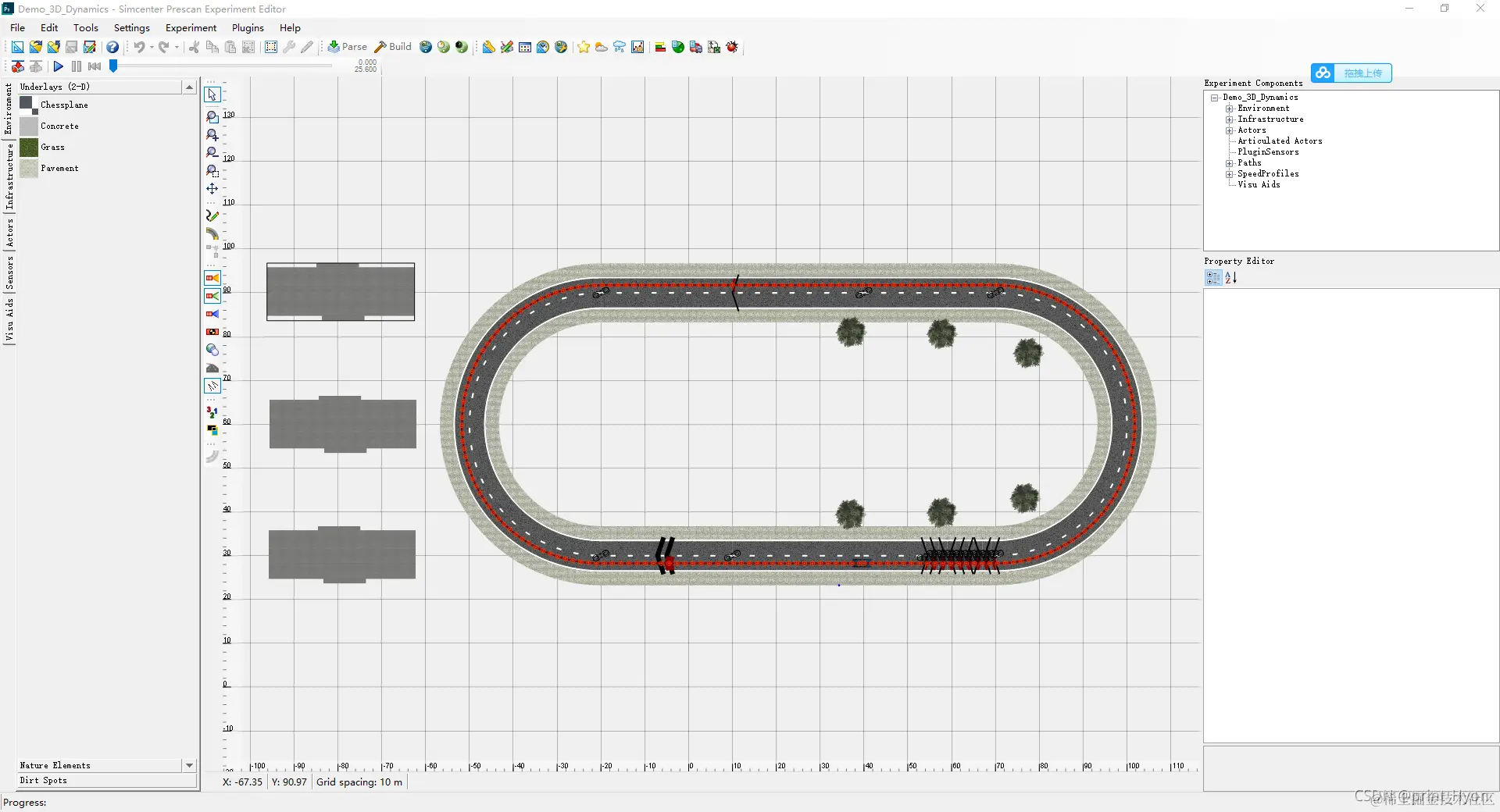Viewport: 1500px width, 812px height.
Task: Click the rewind to start button
Action: [x=95, y=67]
